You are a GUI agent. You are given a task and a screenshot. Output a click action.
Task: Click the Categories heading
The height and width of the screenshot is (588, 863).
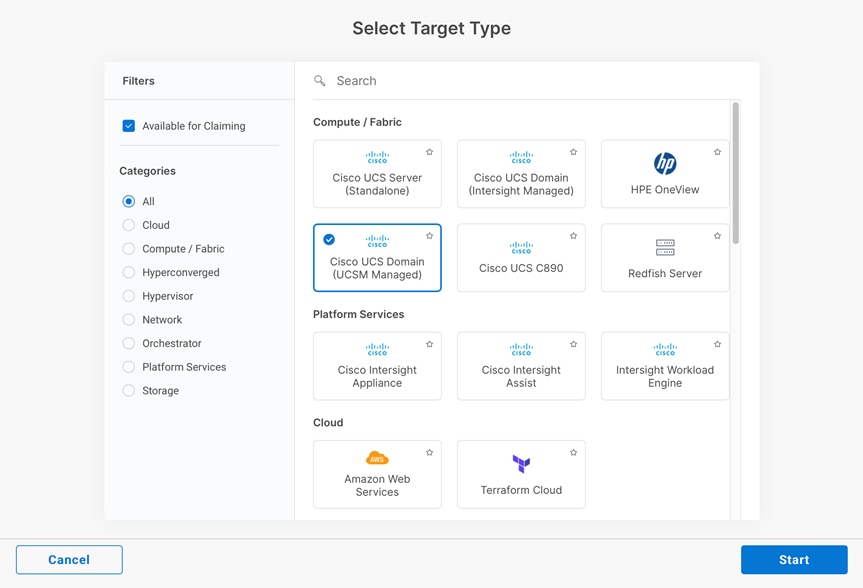click(x=148, y=171)
